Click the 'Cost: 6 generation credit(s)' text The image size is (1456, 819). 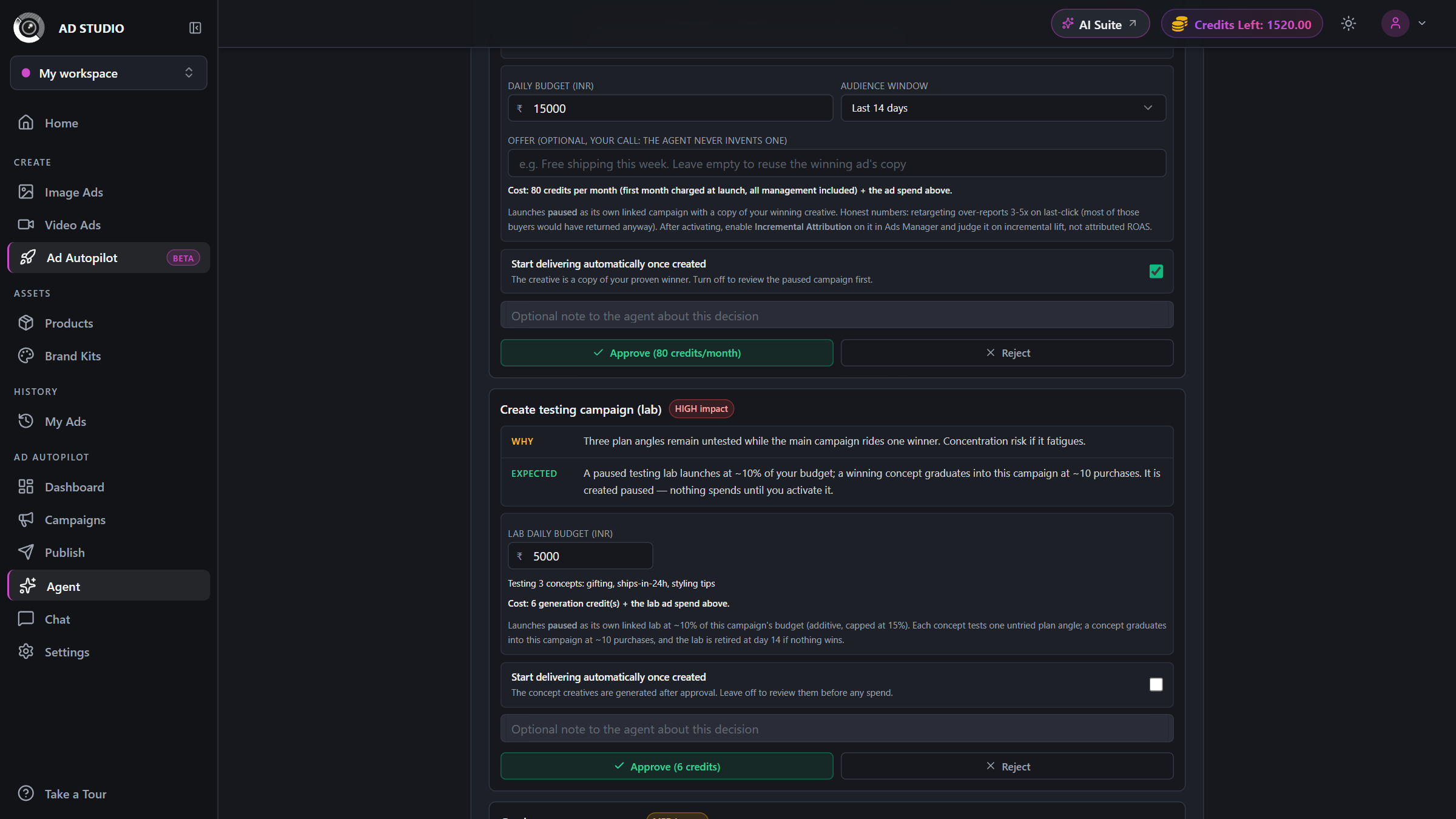pyautogui.click(x=618, y=603)
